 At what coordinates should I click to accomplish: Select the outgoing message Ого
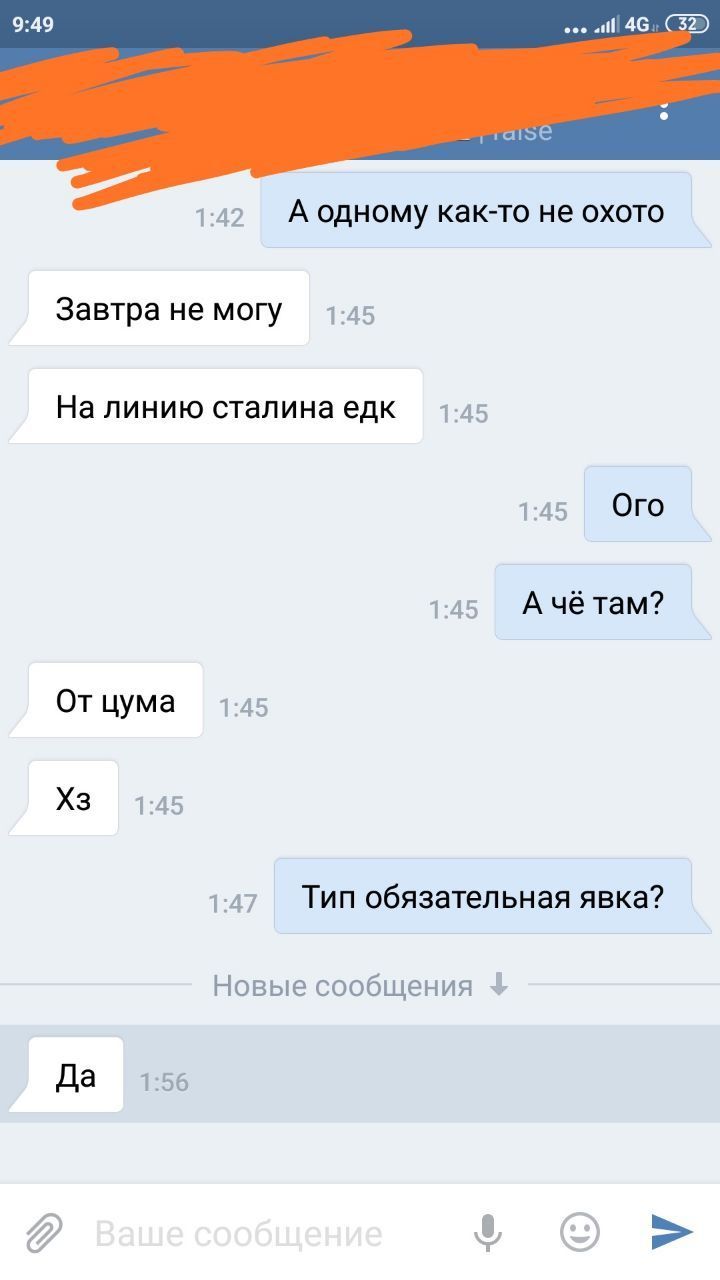pos(638,505)
